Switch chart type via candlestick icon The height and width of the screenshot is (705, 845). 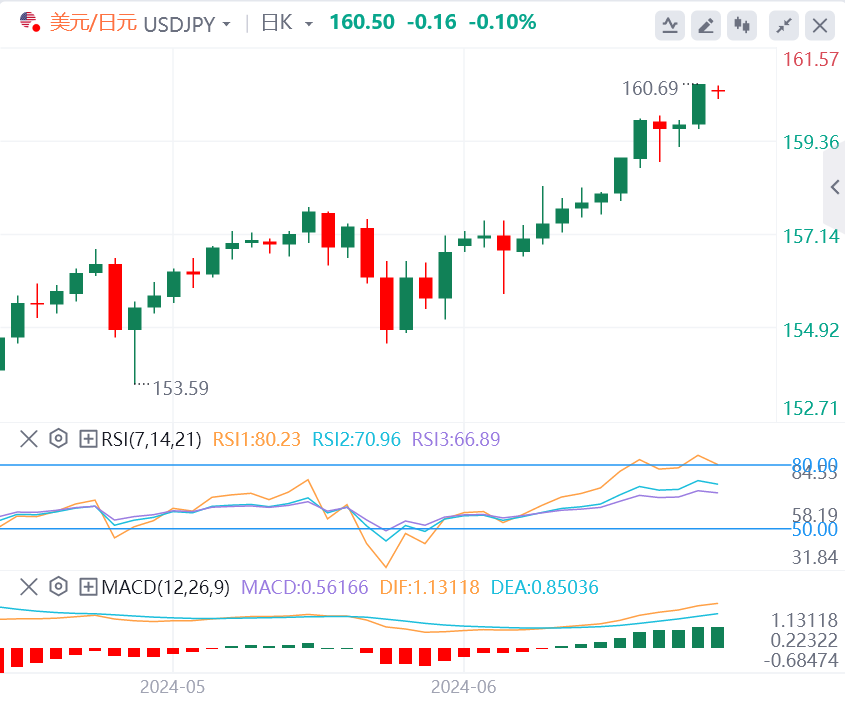[x=742, y=25]
